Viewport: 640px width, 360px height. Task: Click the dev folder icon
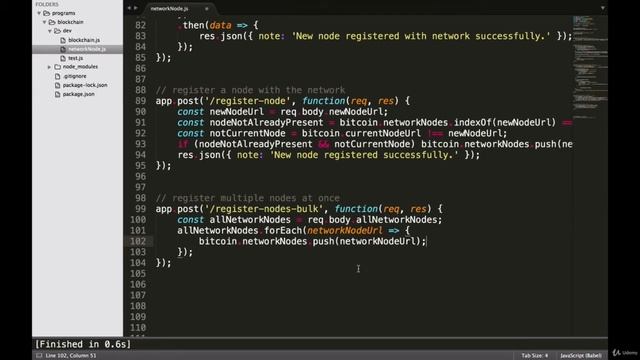pos(57,31)
